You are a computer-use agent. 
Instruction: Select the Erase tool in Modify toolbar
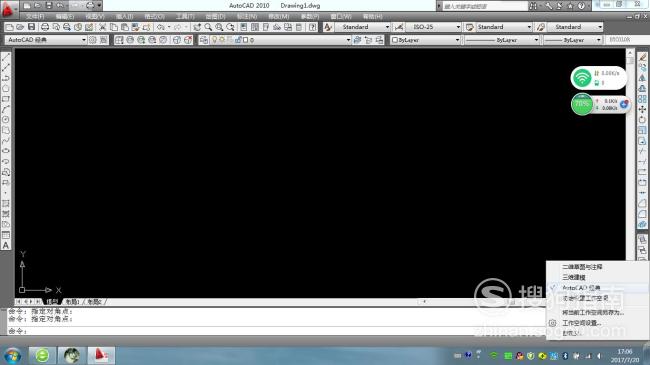coord(642,57)
